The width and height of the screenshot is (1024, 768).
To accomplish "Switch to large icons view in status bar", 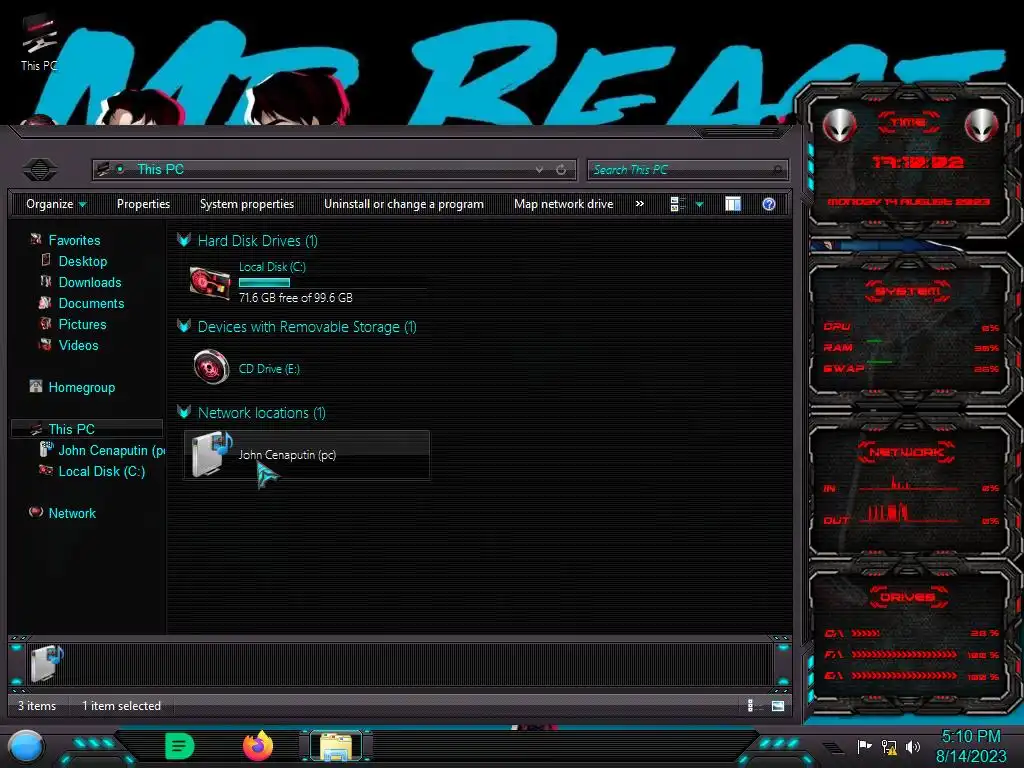I will point(777,705).
